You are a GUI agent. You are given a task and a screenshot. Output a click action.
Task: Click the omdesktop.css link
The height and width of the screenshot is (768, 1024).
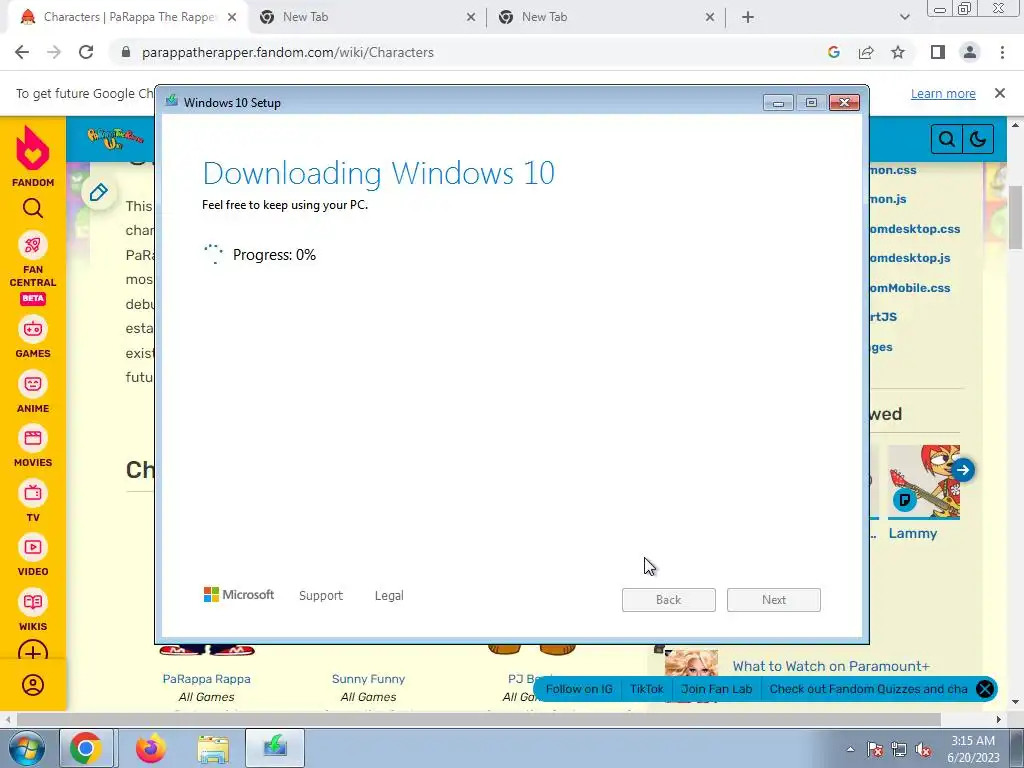(914, 229)
